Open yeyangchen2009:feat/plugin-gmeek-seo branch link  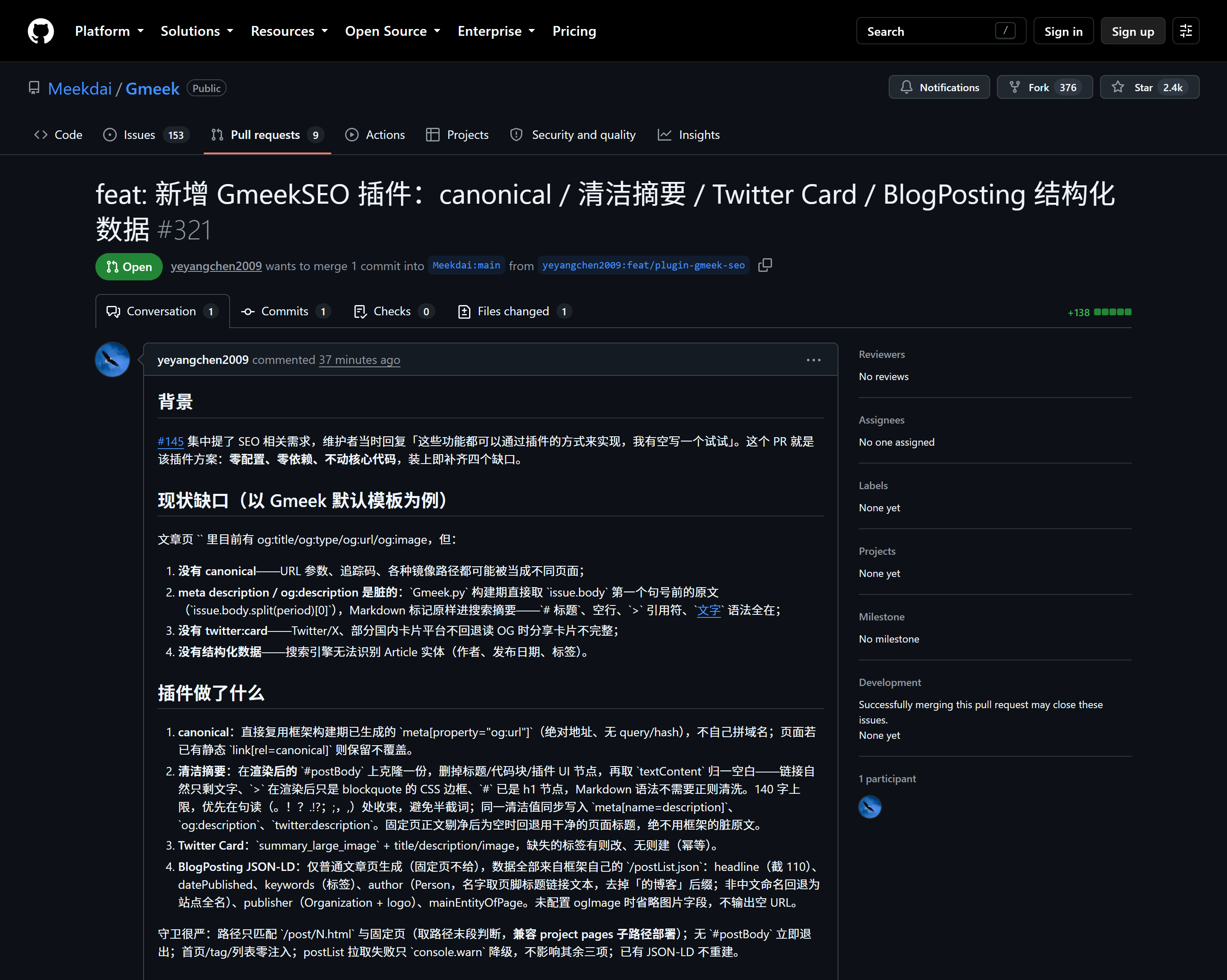(643, 265)
